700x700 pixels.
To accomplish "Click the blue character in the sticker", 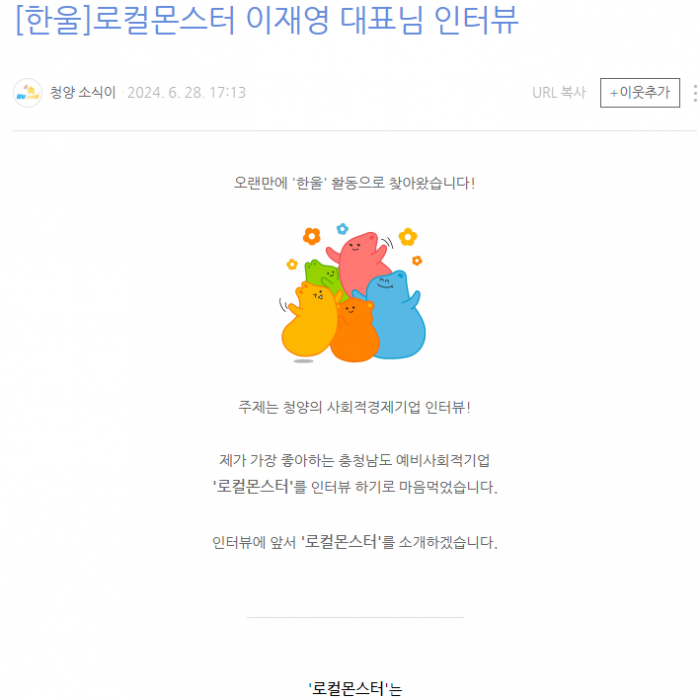I will point(395,315).
